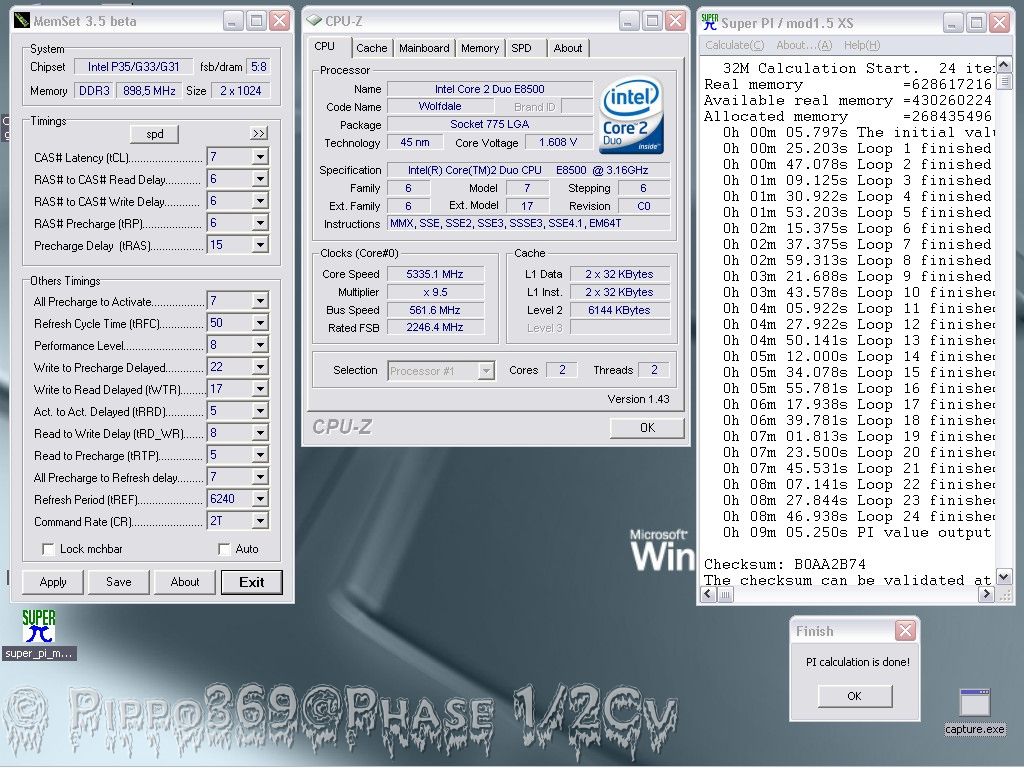Close the Finish dialog with X
Screen dimensions: 1024x768
coord(905,631)
